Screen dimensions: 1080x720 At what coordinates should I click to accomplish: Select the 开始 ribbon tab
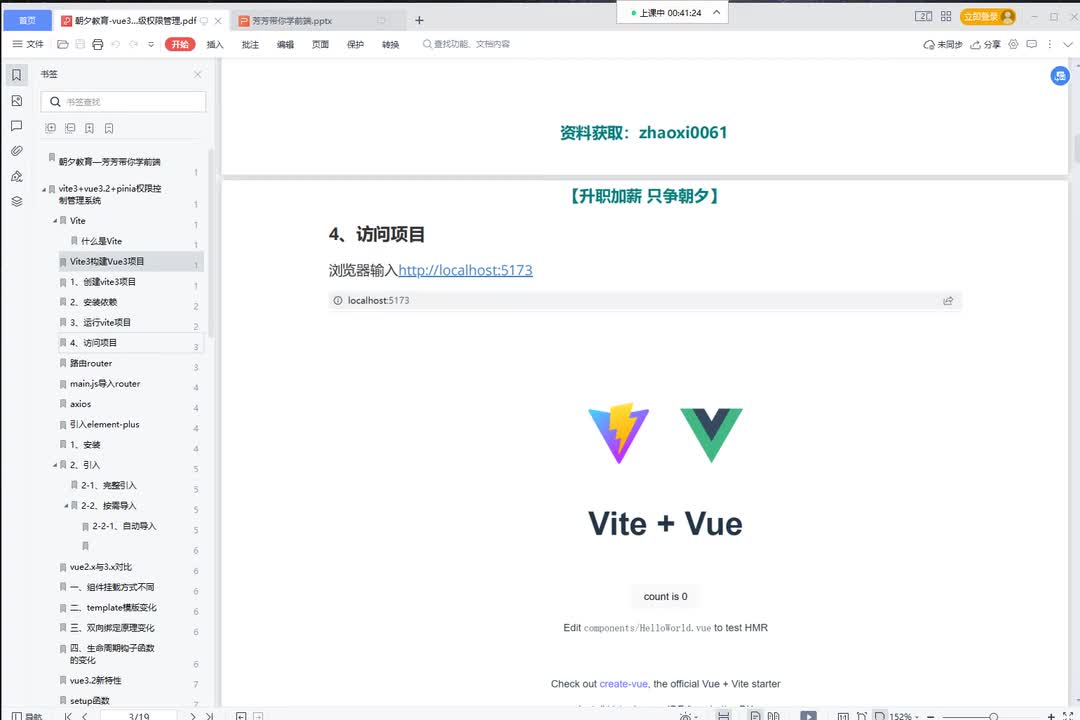tap(180, 44)
